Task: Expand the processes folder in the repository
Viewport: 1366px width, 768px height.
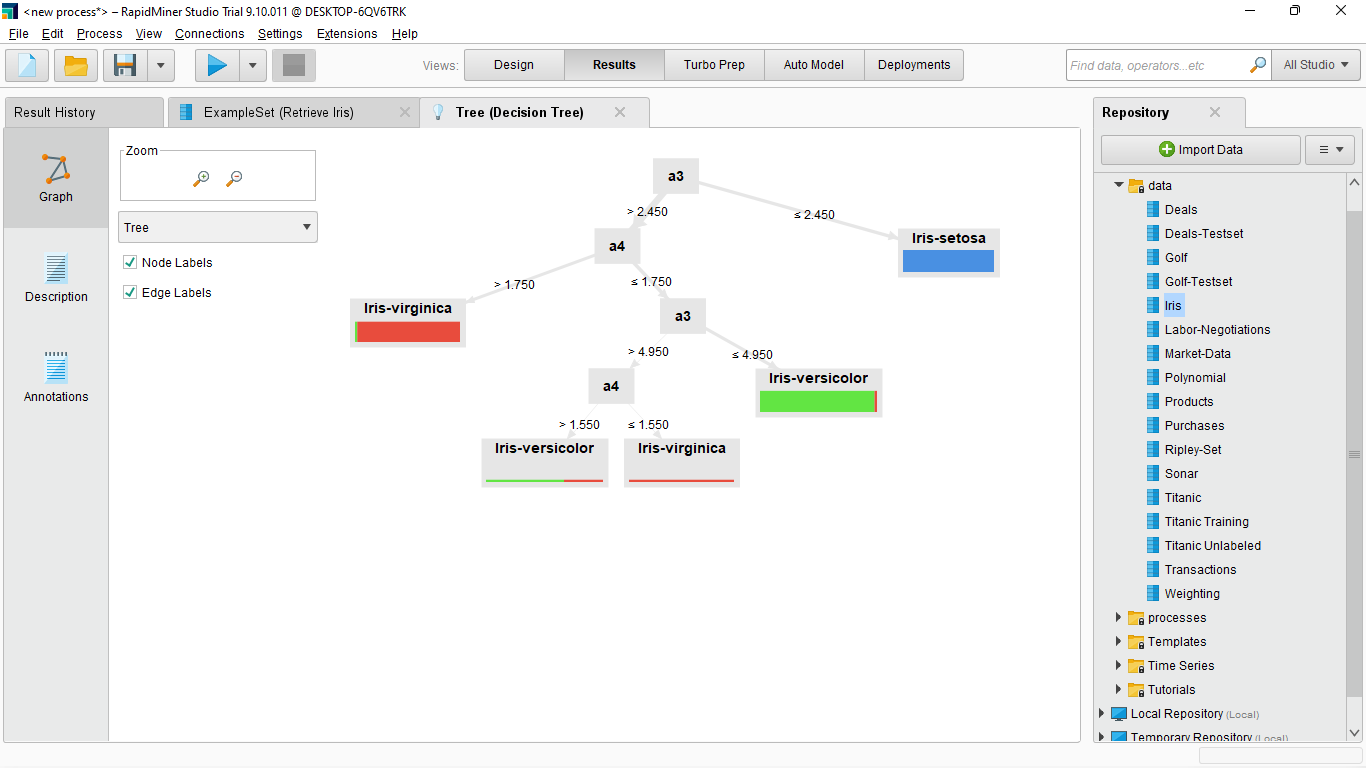Action: [1118, 617]
